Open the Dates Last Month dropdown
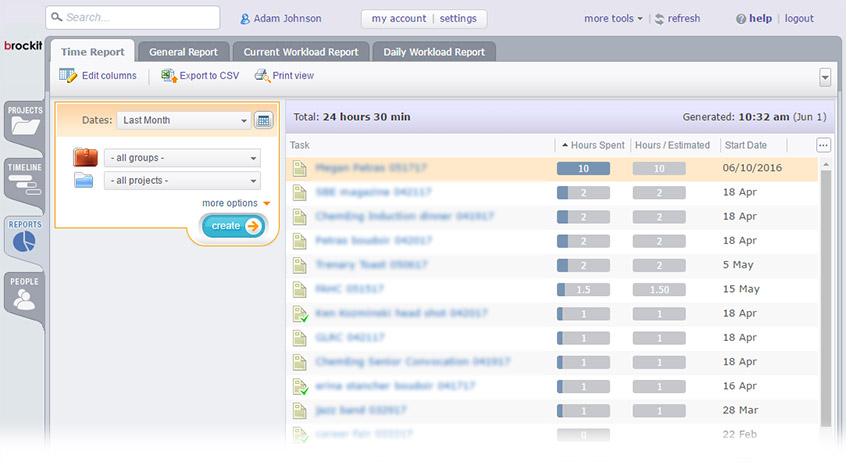Viewport: 846px width, 462px height. click(183, 120)
